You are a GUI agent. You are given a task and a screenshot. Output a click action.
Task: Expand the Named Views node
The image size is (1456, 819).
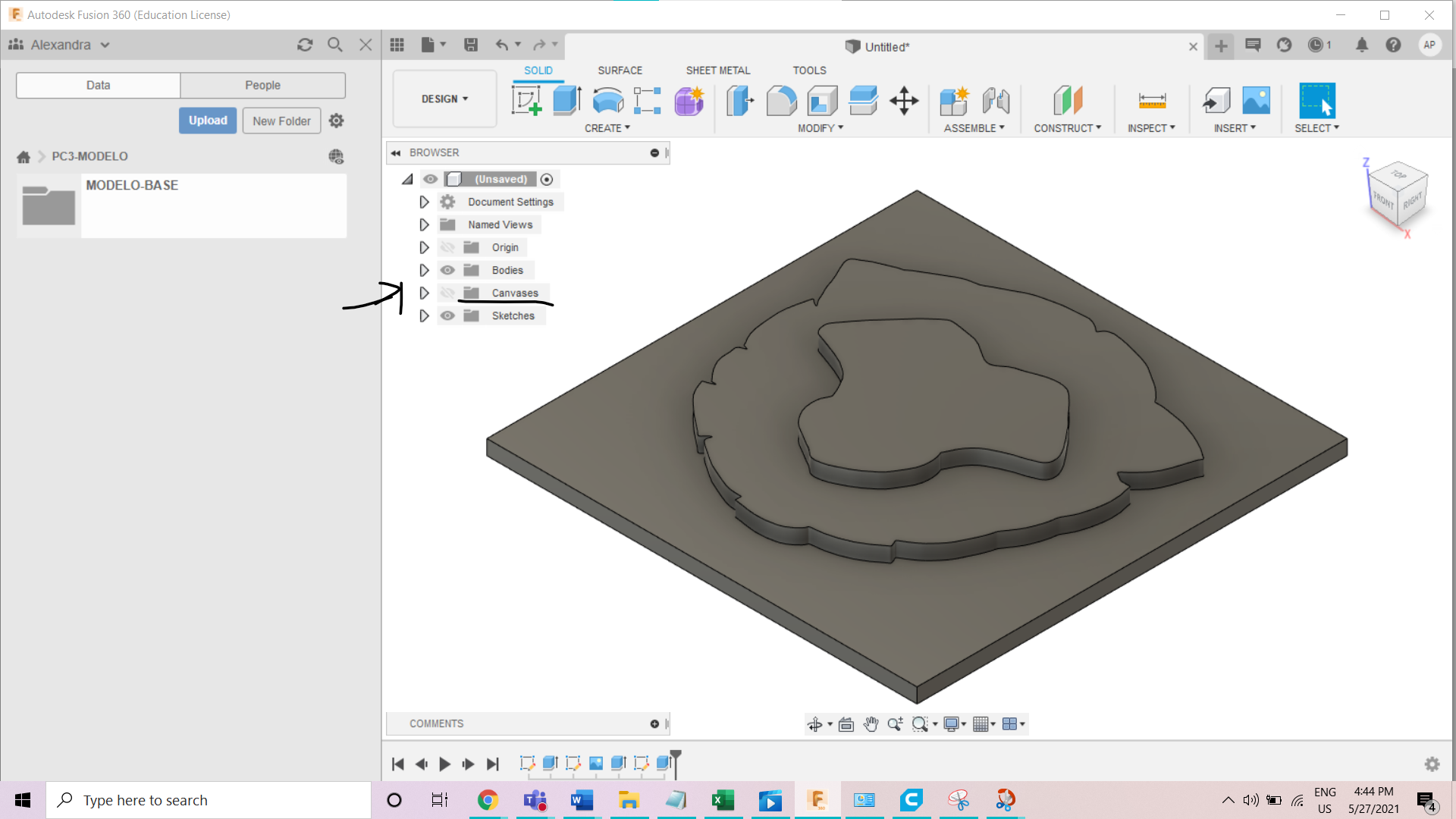424,224
